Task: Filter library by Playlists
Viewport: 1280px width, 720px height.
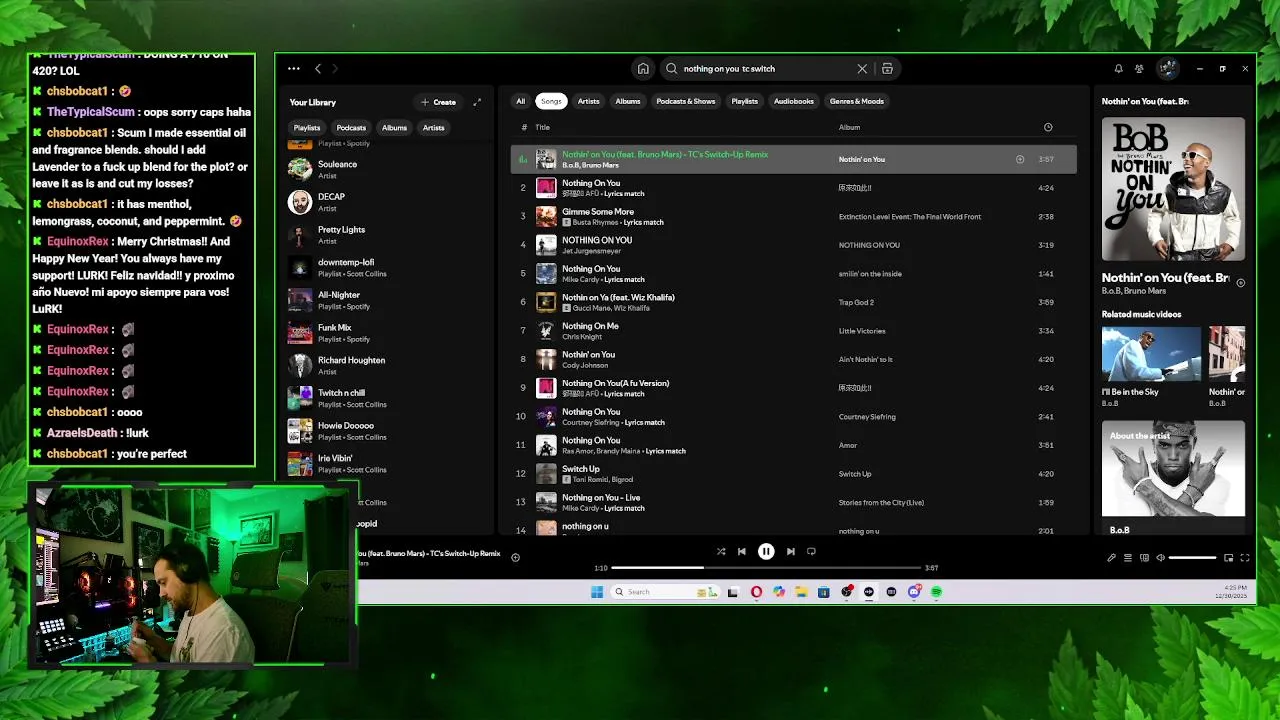Action: (x=307, y=128)
